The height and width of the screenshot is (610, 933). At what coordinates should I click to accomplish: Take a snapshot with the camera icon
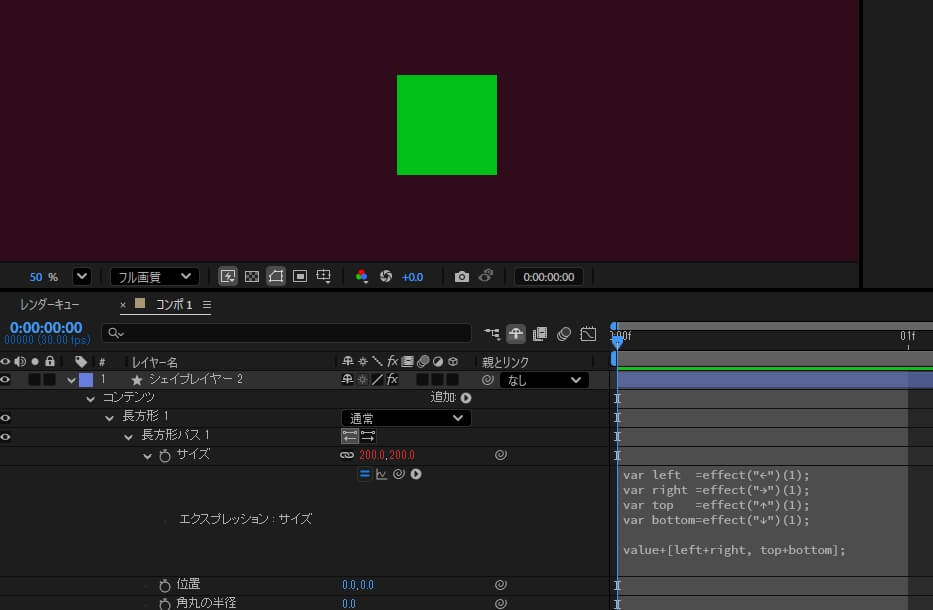tap(461, 276)
